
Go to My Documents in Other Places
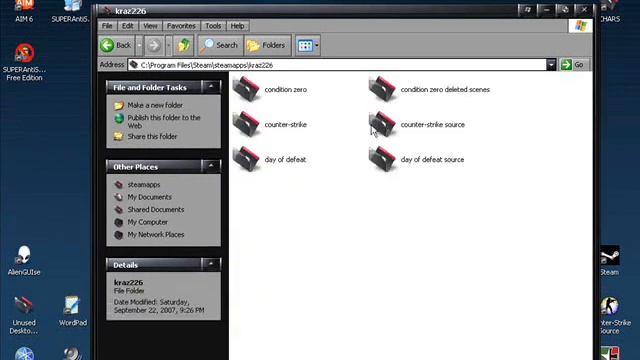pyautogui.click(x=149, y=197)
